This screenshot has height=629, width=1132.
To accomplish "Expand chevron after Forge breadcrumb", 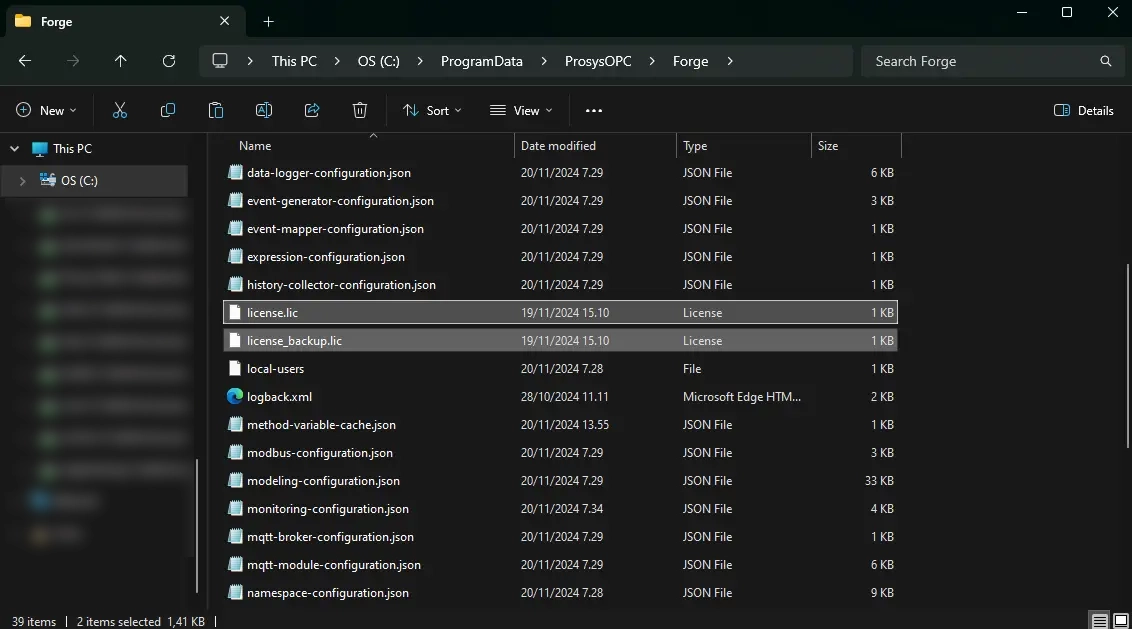I will 730,61.
